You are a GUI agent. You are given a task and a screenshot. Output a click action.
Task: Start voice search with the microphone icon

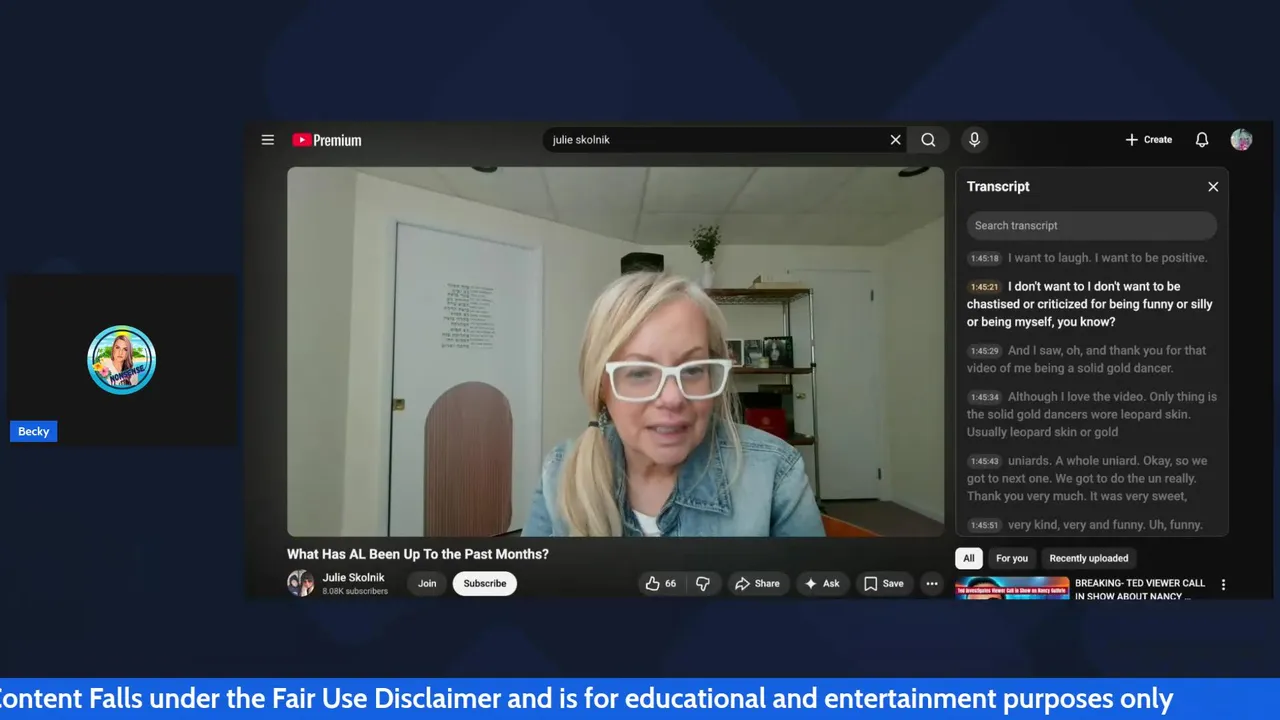coord(974,140)
